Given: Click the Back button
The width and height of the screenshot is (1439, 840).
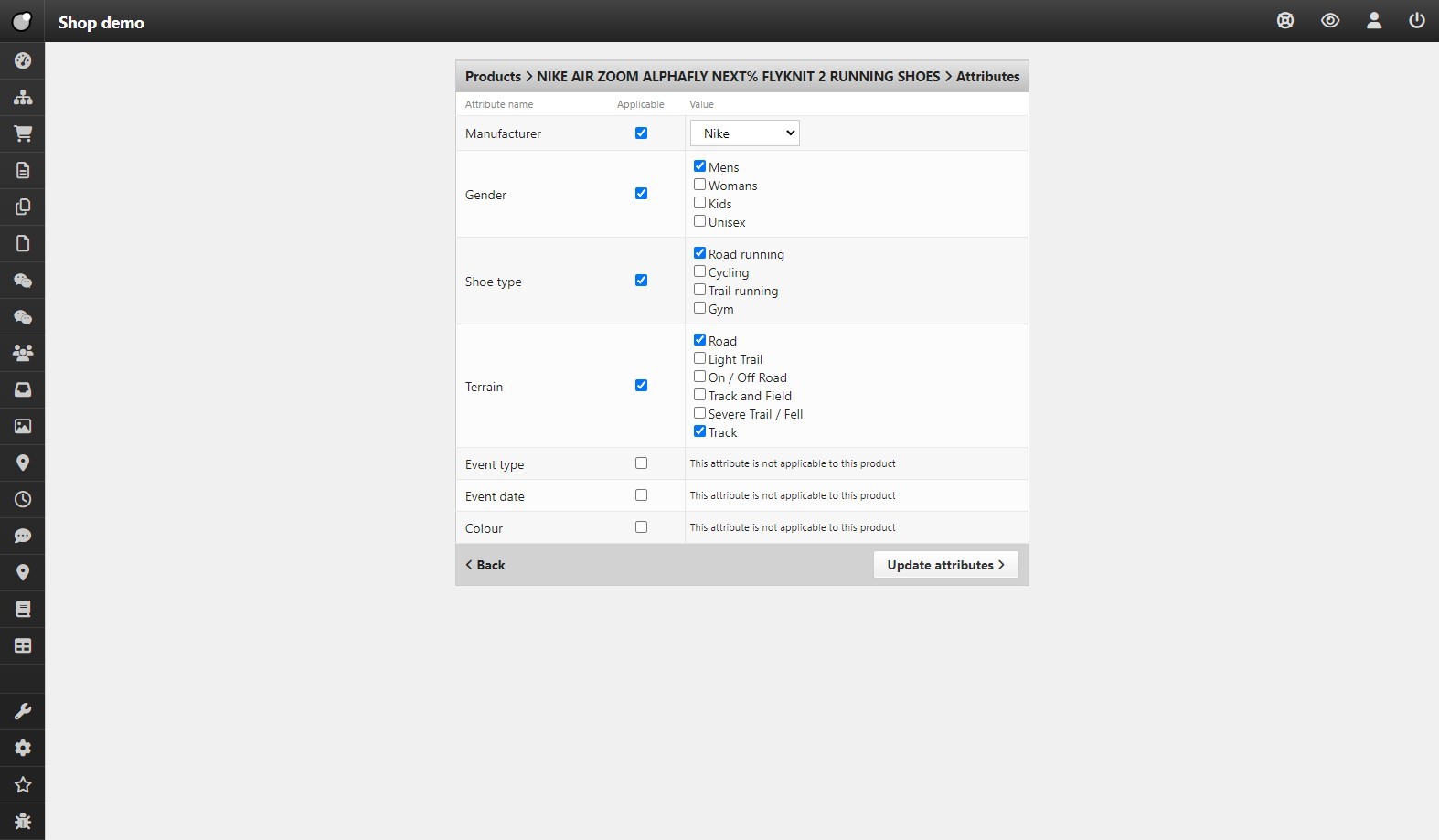Looking at the screenshot, I should [x=485, y=565].
